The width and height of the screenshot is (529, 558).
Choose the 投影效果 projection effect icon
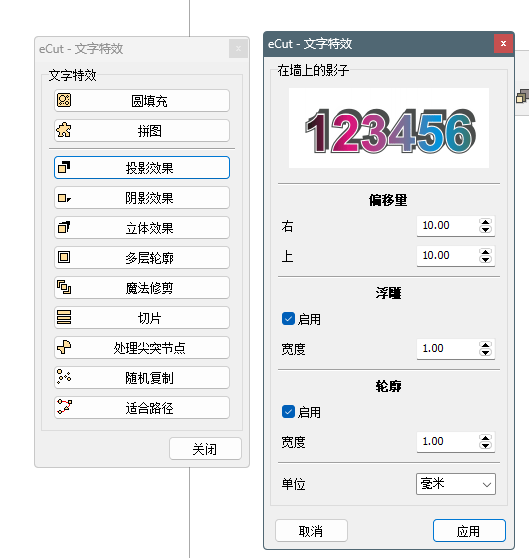point(64,167)
